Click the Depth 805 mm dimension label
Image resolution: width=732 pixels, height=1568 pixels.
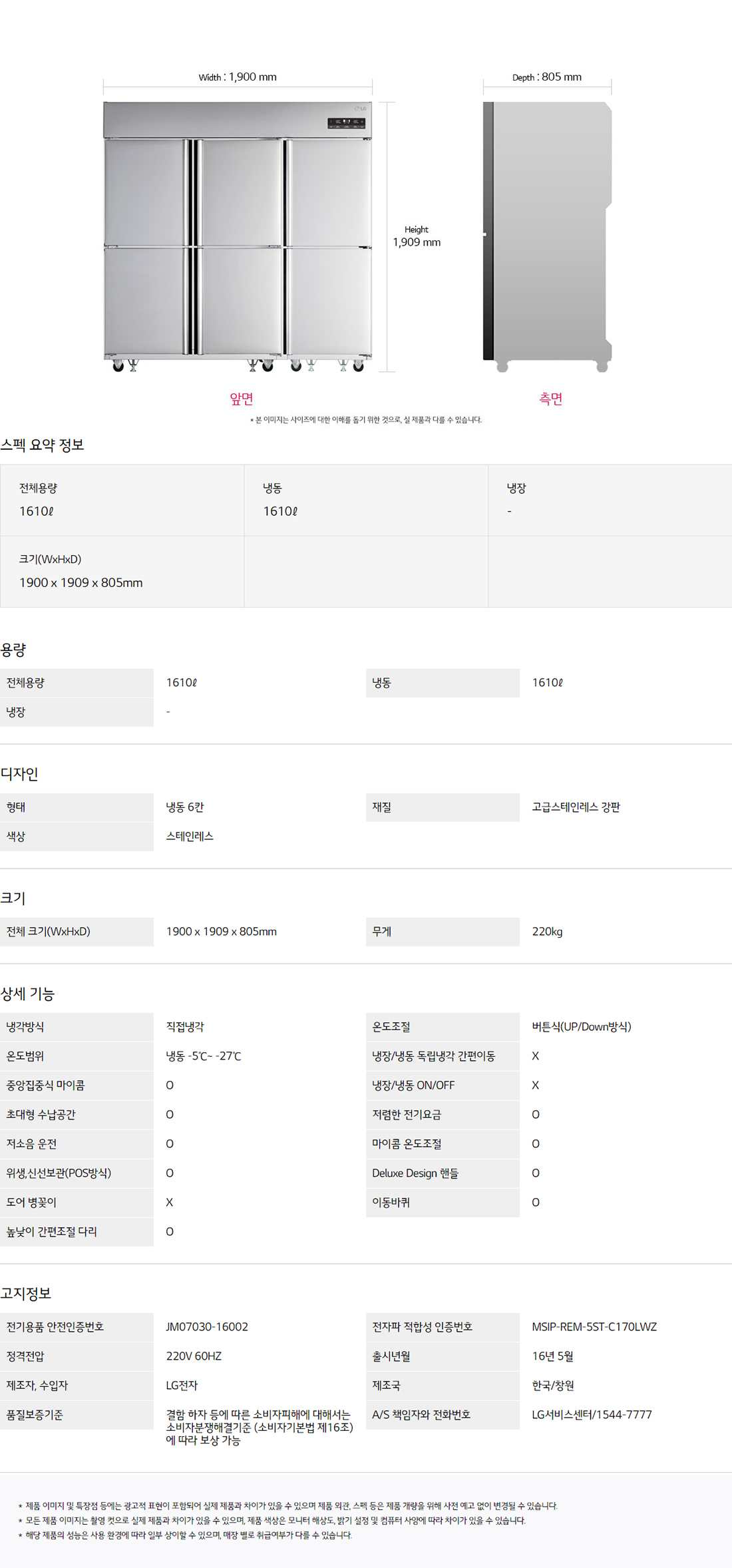tap(547, 77)
